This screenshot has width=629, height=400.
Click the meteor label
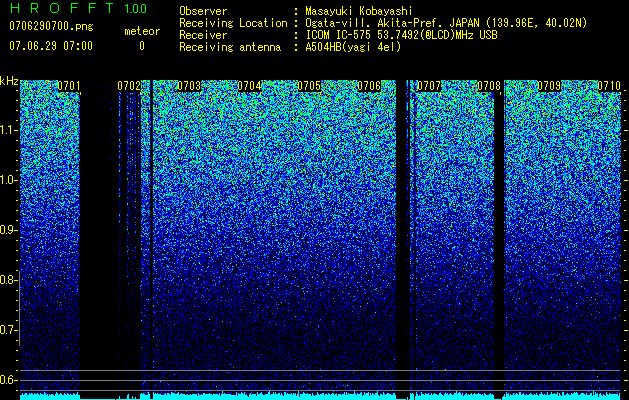[142, 31]
